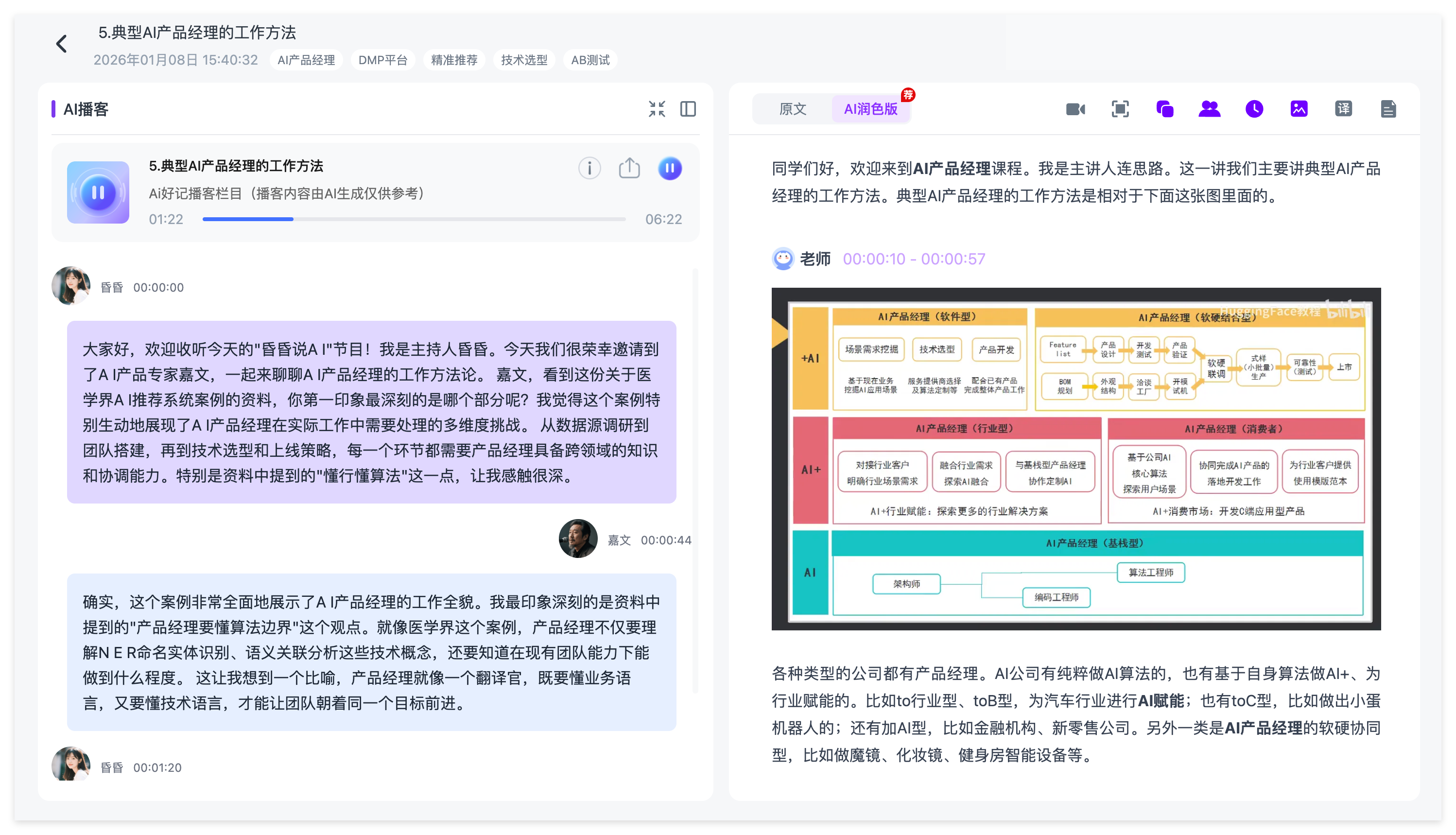
Task: Open translation using the 译 icon
Action: point(1343,109)
